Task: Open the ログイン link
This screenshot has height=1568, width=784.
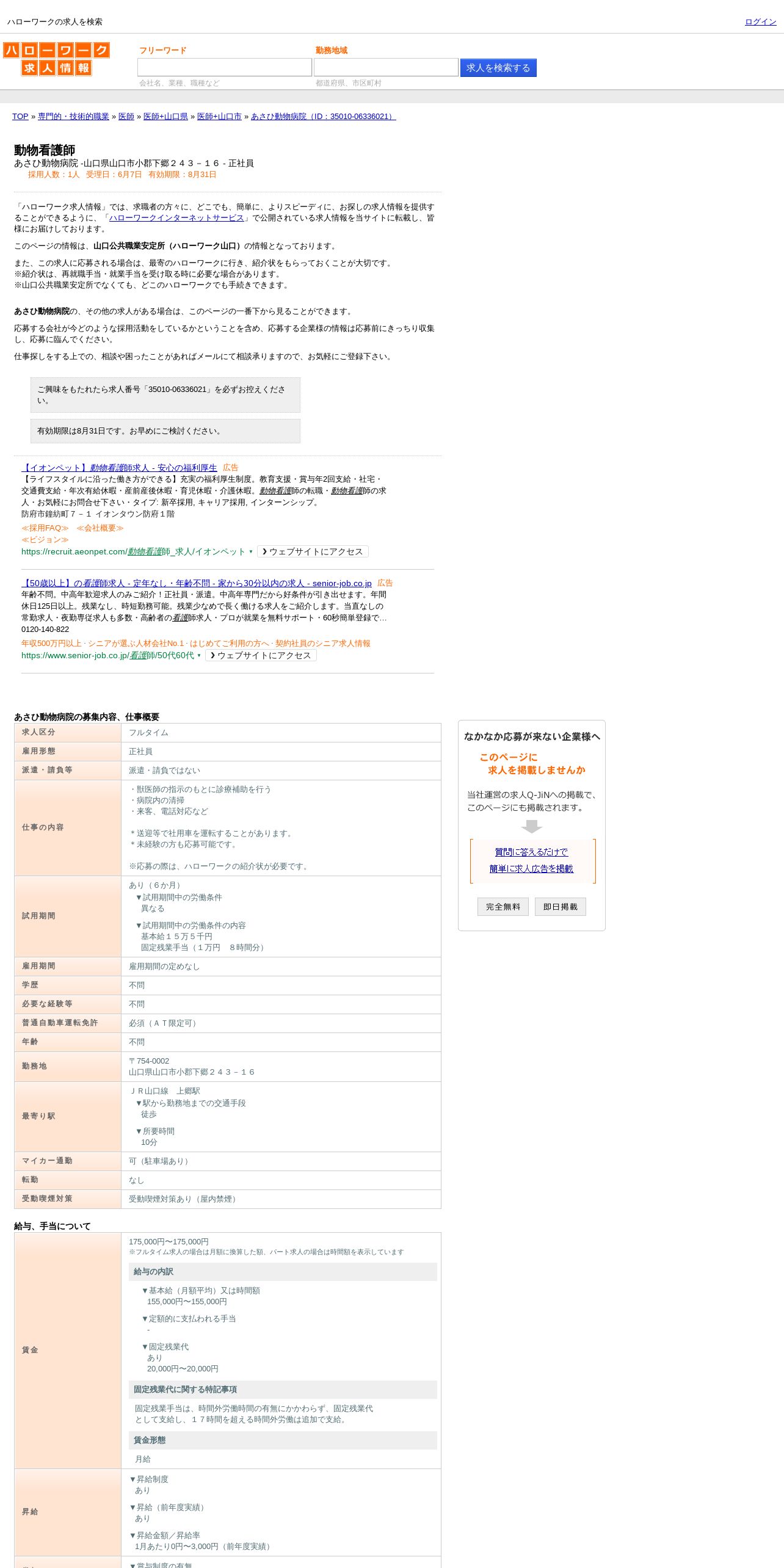Action: pyautogui.click(x=760, y=22)
